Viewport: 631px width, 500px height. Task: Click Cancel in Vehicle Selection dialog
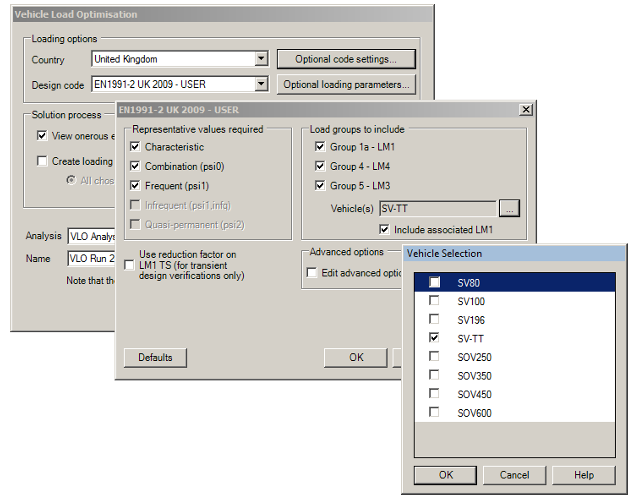click(514, 475)
